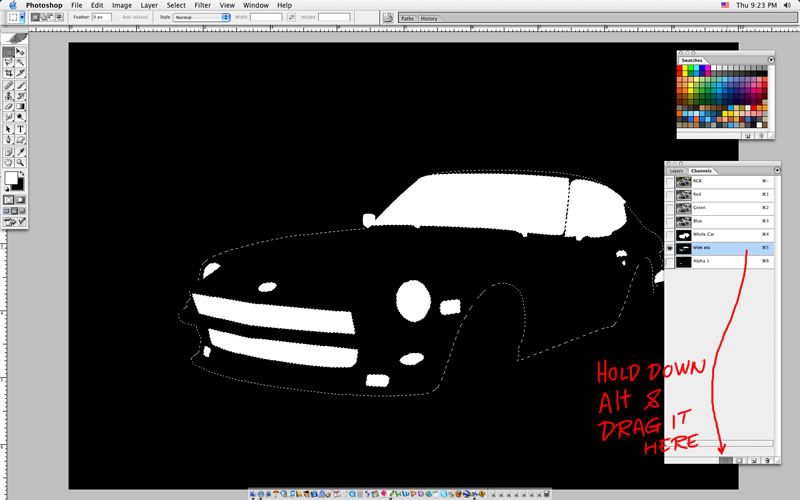Image resolution: width=800 pixels, height=500 pixels.
Task: Select the Magic Wand tool
Action: point(21,62)
